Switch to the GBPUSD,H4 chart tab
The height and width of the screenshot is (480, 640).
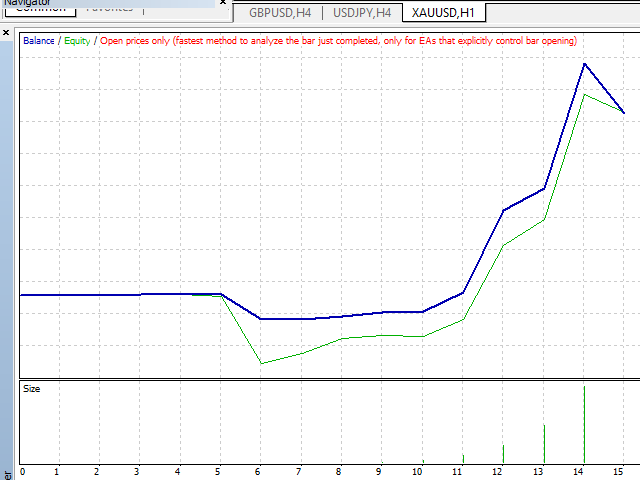pos(280,13)
